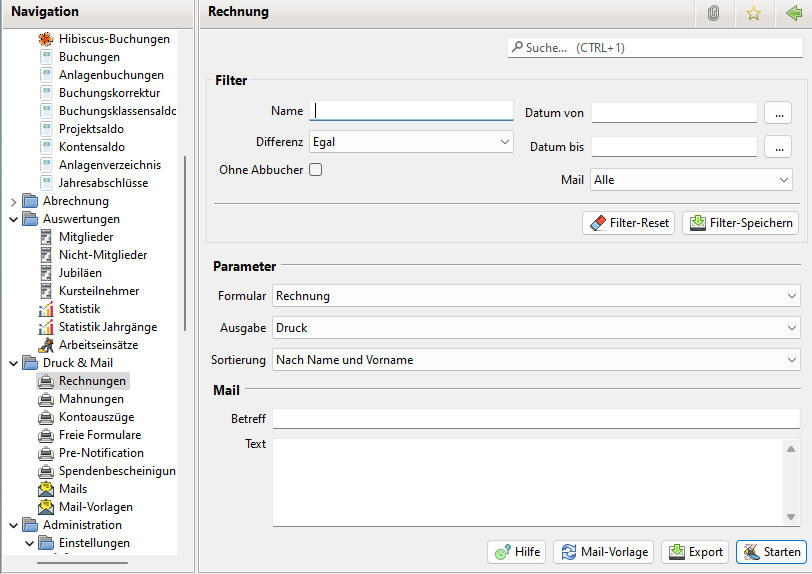Click the Arbeitseinsätze icon in tree
The image size is (812, 574).
click(x=46, y=345)
